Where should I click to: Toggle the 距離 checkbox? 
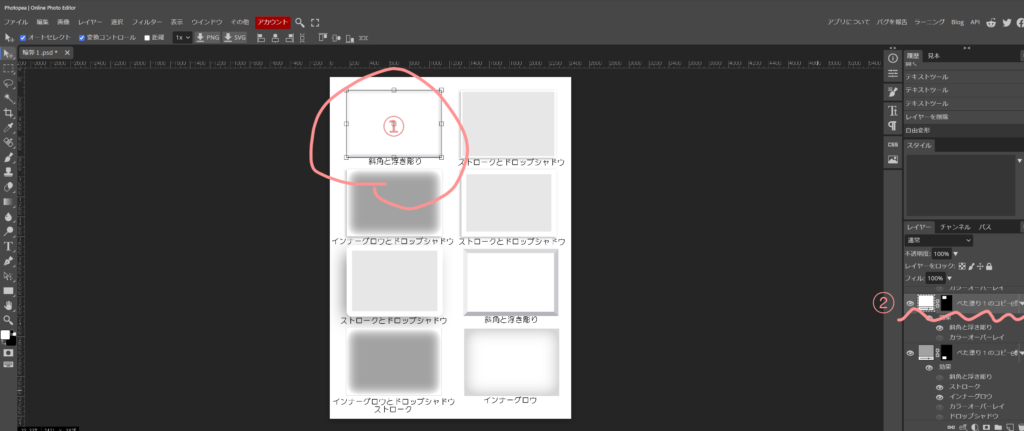[x=147, y=38]
